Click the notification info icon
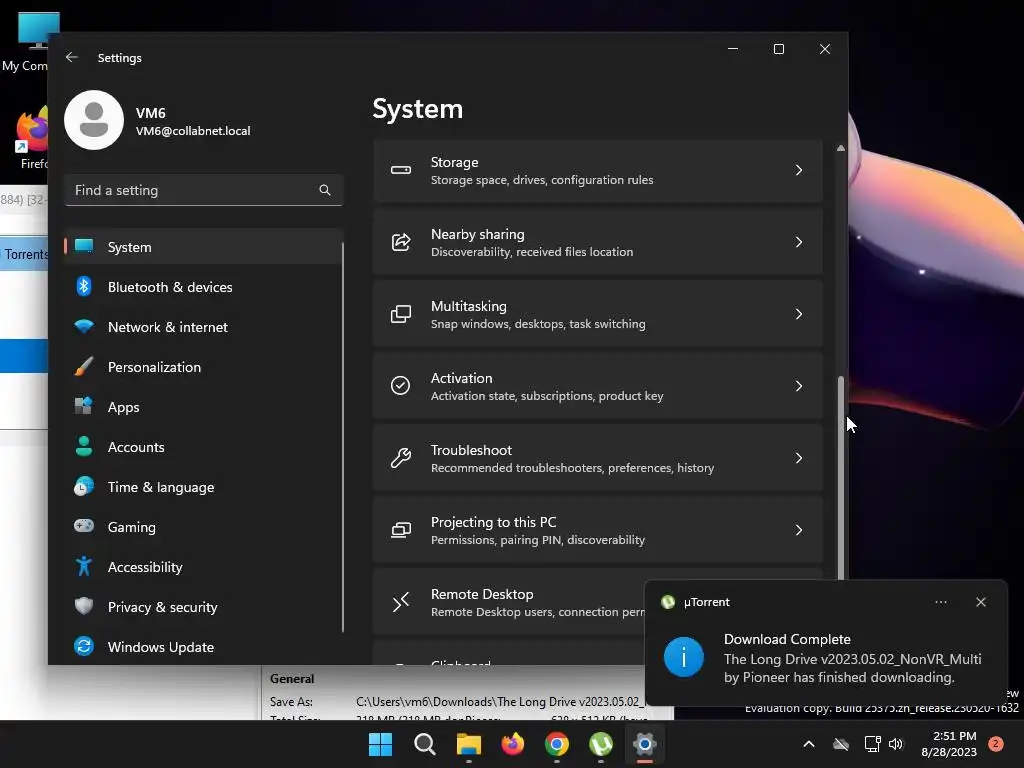1024x768 pixels. (684, 657)
